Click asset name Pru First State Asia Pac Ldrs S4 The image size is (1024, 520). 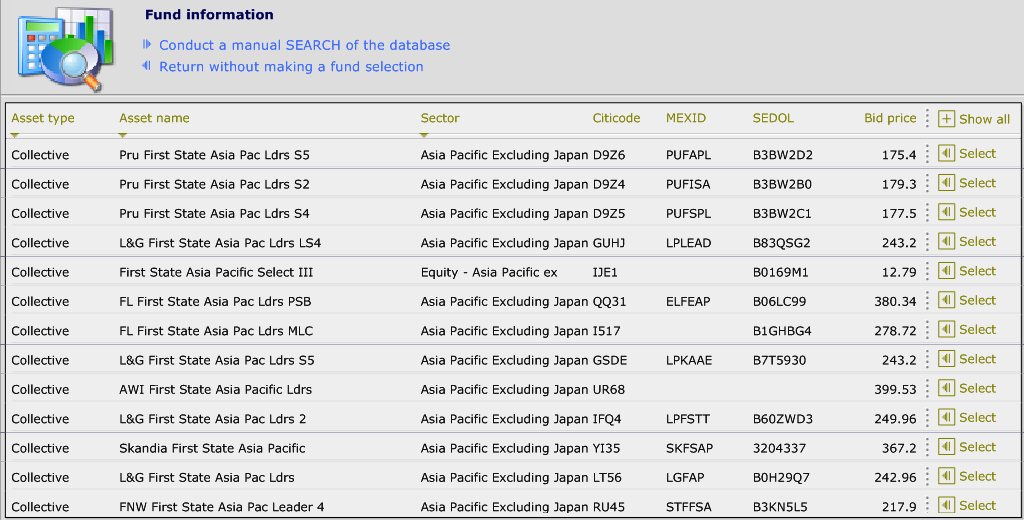214,214
